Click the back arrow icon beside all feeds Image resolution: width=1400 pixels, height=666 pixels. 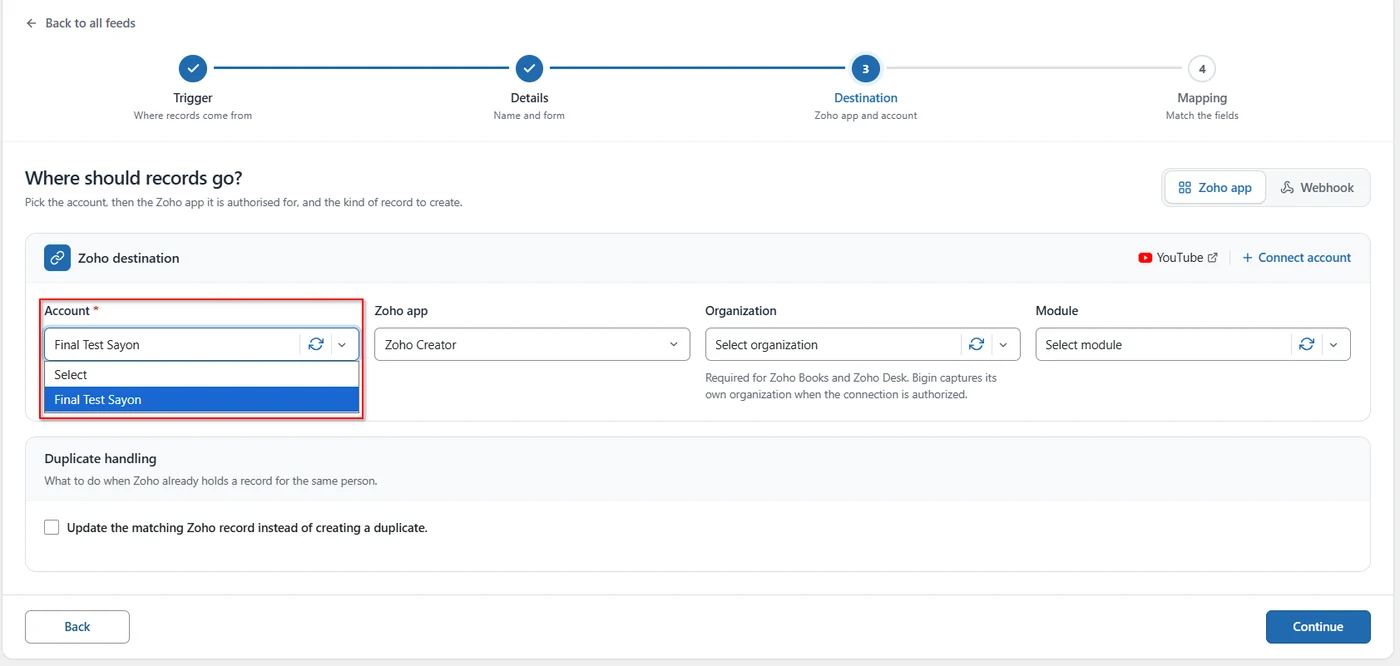click(31, 23)
